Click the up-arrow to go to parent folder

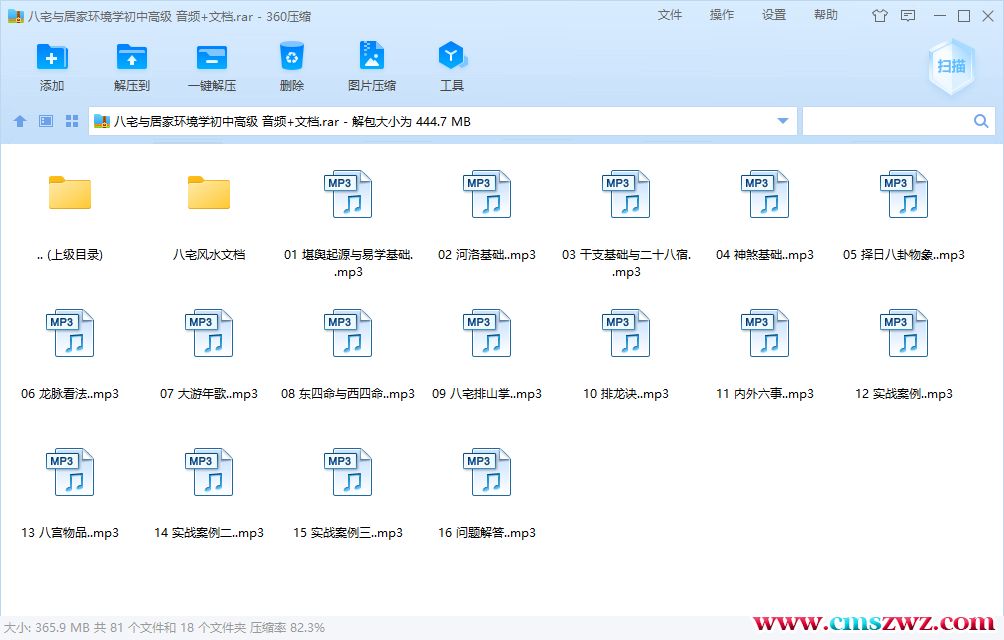20,120
